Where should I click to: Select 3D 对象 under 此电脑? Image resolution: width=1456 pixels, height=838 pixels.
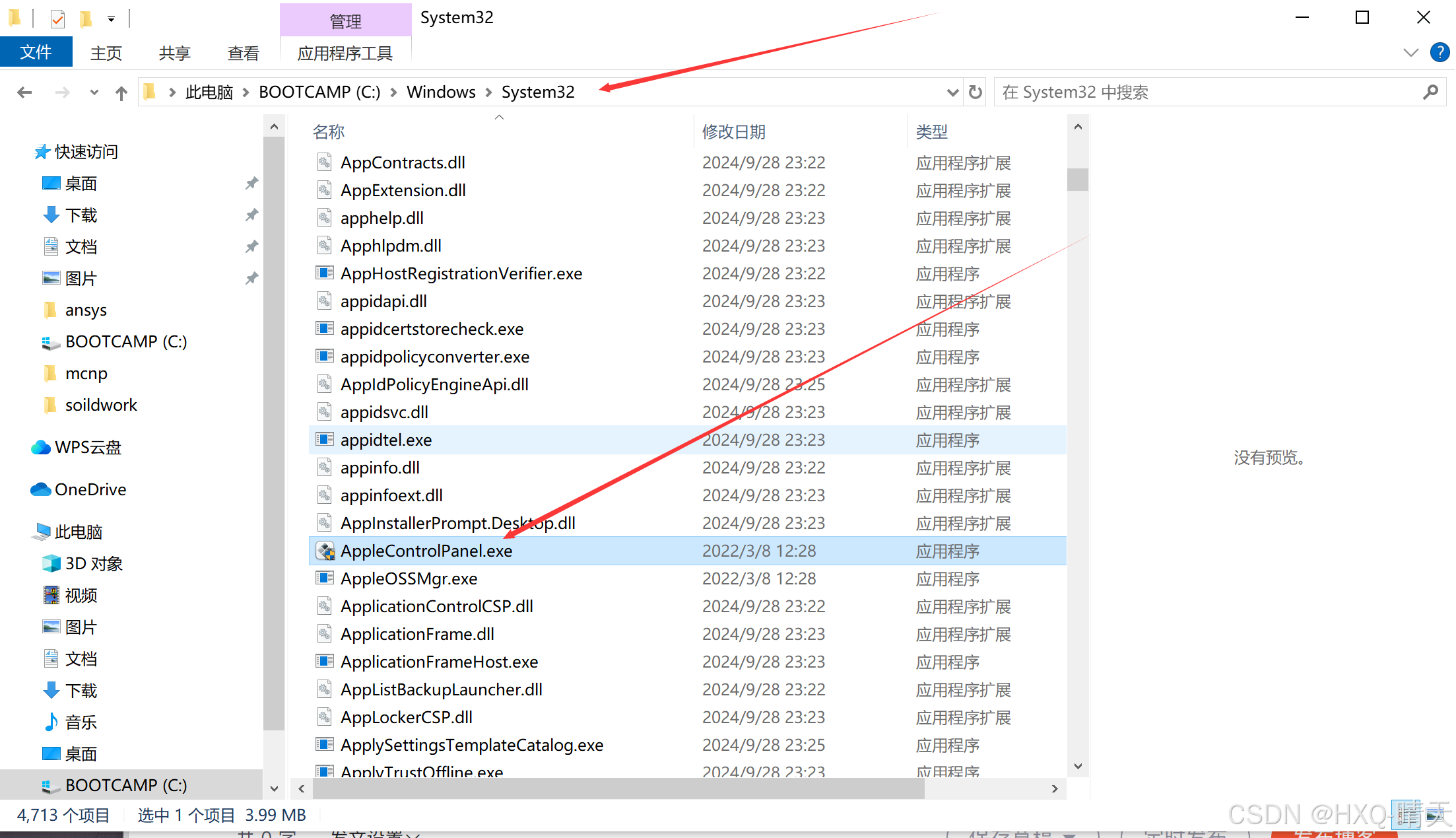(93, 563)
